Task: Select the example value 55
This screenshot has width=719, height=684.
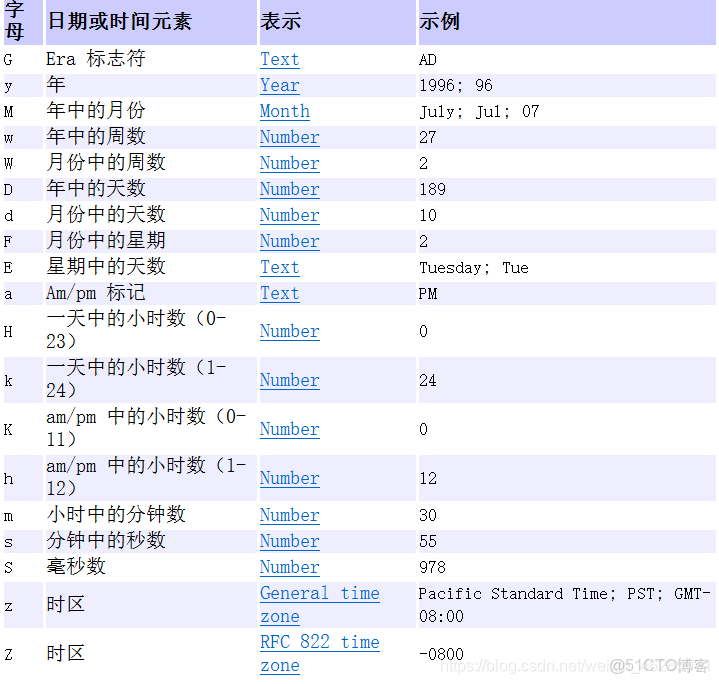Action: click(427, 541)
